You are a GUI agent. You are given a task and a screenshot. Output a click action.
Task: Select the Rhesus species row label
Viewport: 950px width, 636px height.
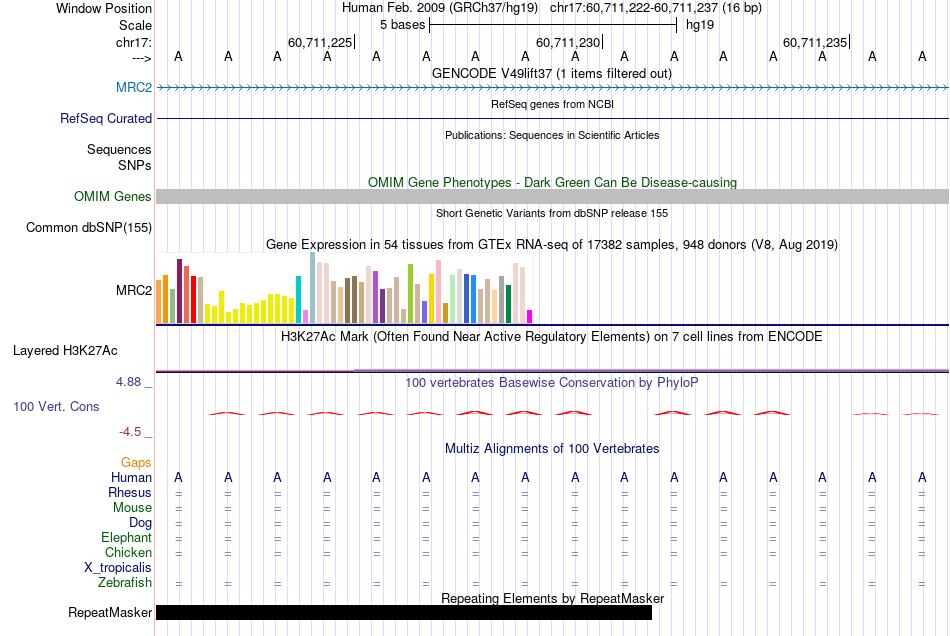tap(130, 492)
